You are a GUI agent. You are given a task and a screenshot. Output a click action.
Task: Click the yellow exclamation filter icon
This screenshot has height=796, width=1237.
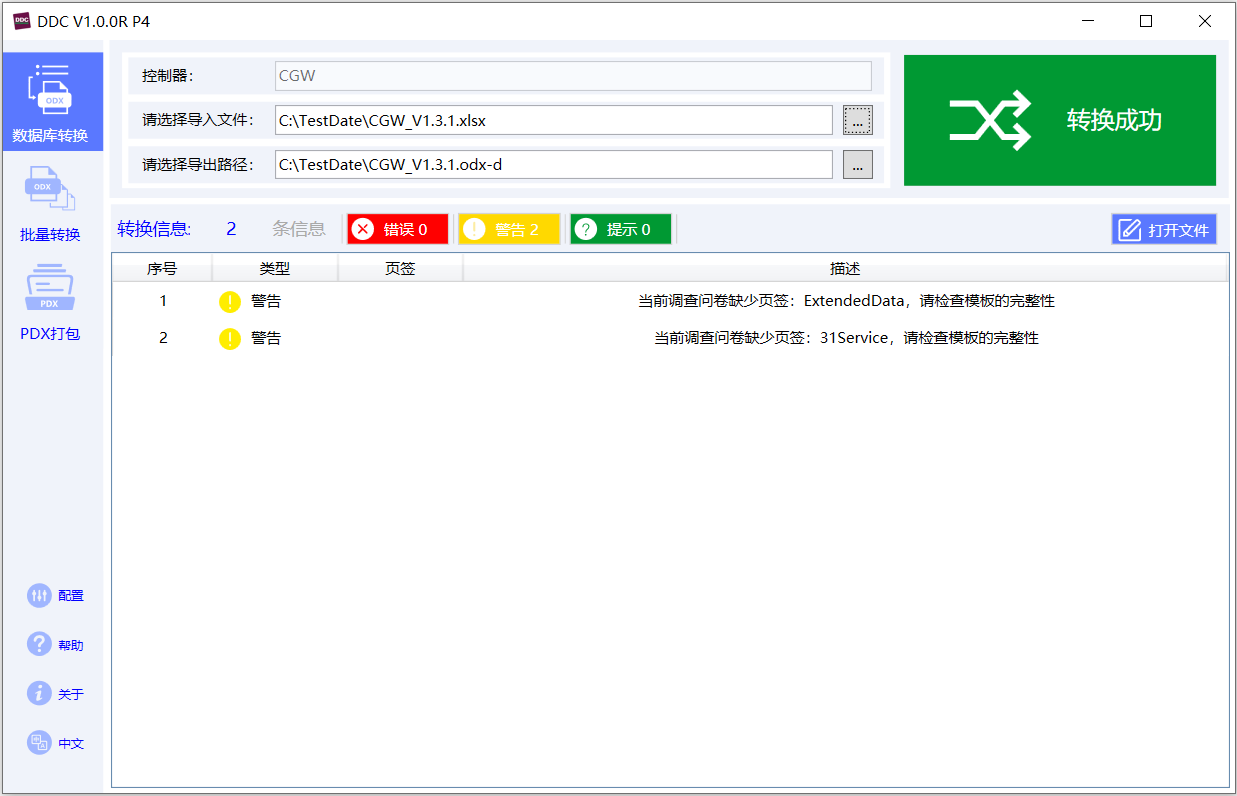(x=475, y=229)
